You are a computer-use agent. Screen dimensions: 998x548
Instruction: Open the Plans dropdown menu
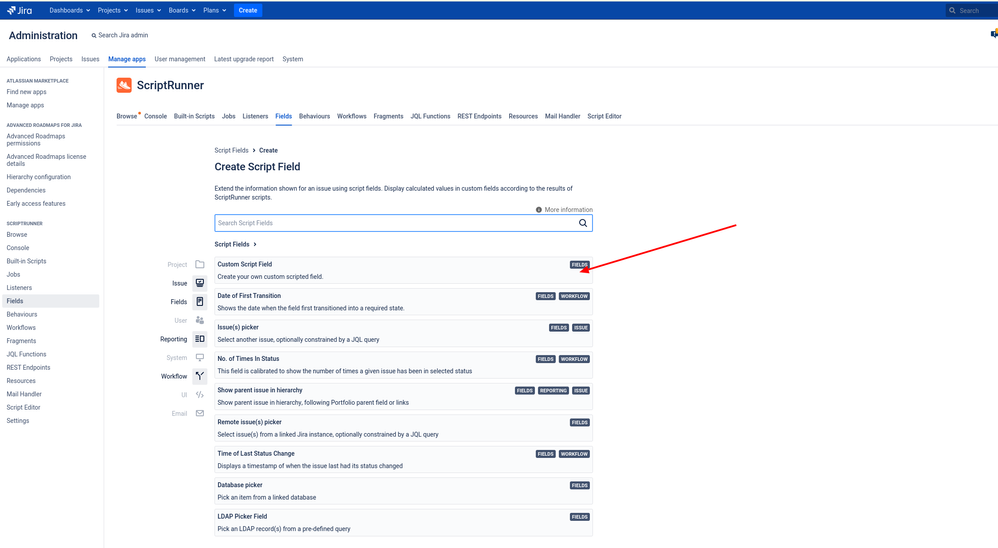pyautogui.click(x=214, y=10)
